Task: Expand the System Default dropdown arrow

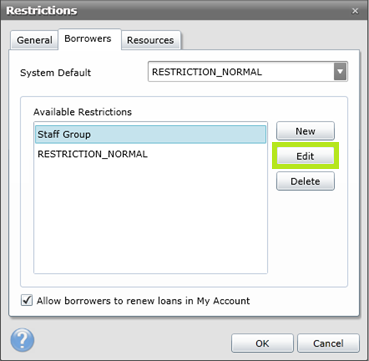Action: [340, 72]
